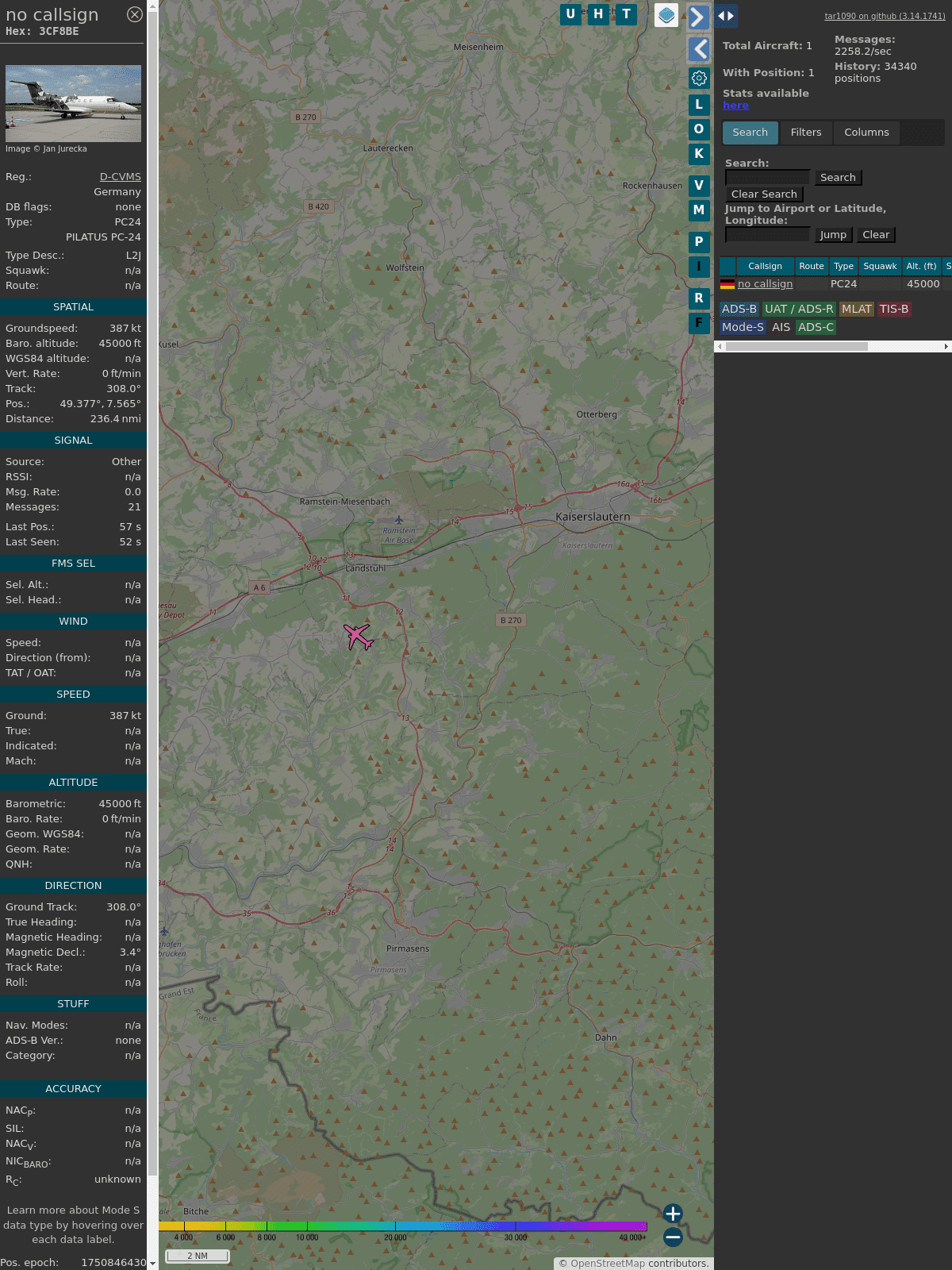Toggle the ADS-B source legend
Screen dimensions: 952x1270
739,310
